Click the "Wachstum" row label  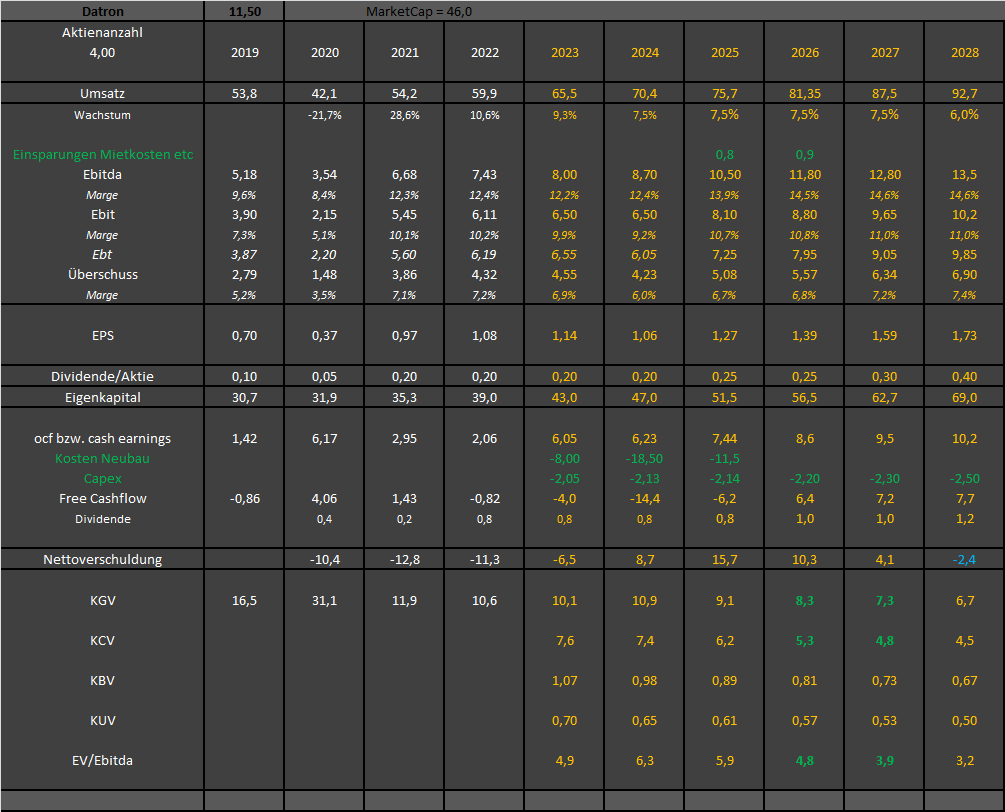point(103,115)
